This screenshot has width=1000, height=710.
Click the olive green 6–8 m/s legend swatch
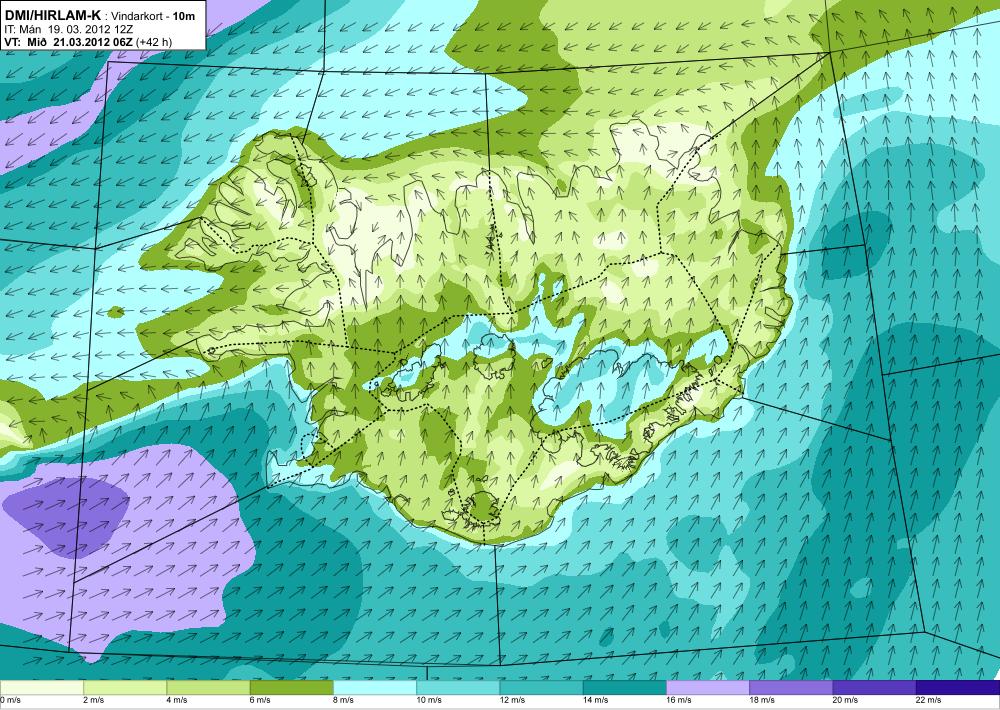coord(291,688)
